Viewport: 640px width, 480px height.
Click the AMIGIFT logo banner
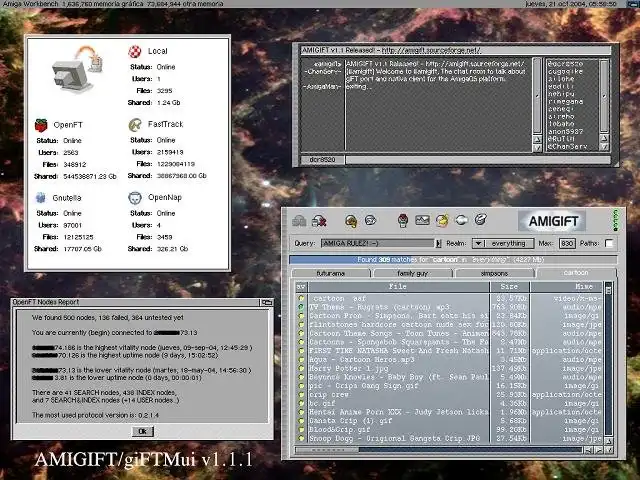pos(552,221)
